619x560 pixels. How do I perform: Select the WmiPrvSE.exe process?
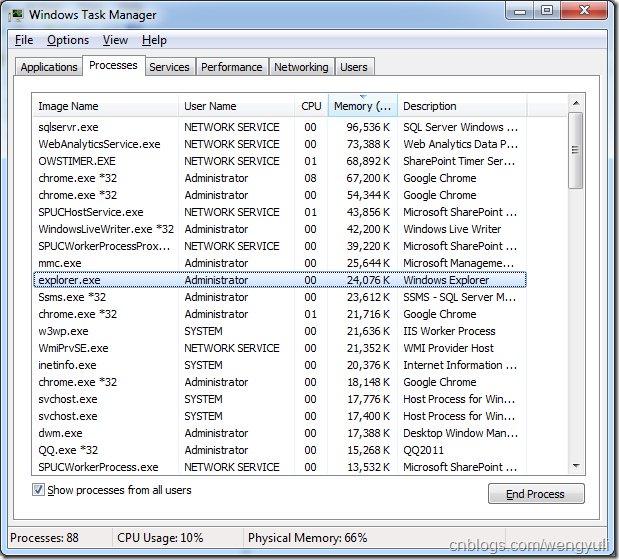[x=279, y=348]
